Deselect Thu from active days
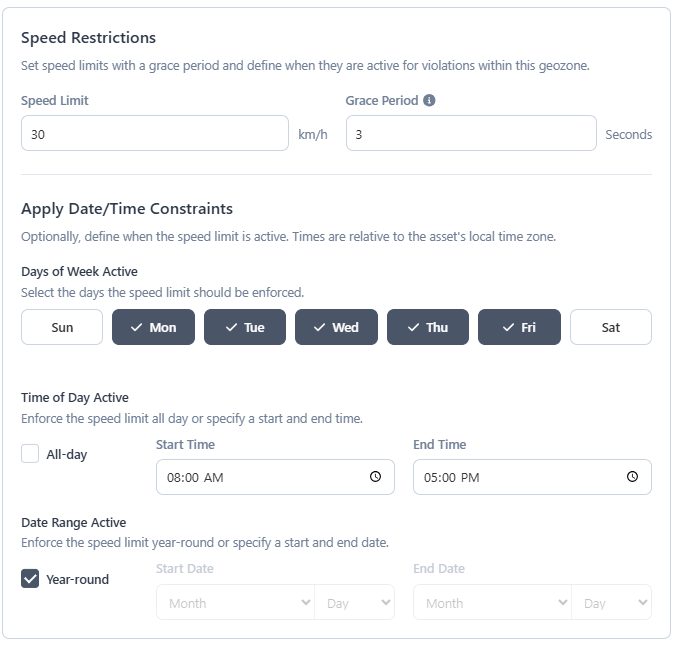The height and width of the screenshot is (647, 676). pos(428,327)
